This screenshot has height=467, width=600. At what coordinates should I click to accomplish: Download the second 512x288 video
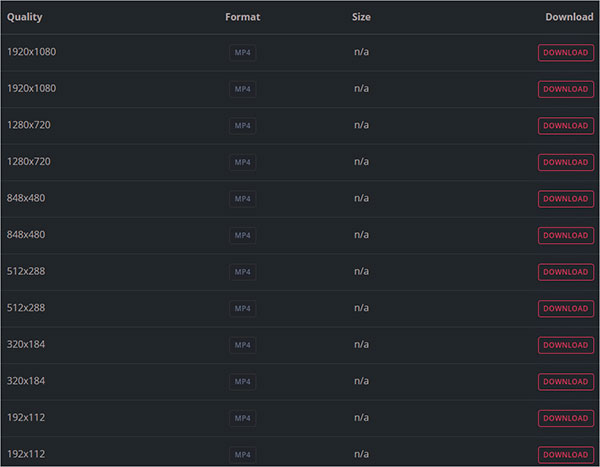click(x=565, y=308)
